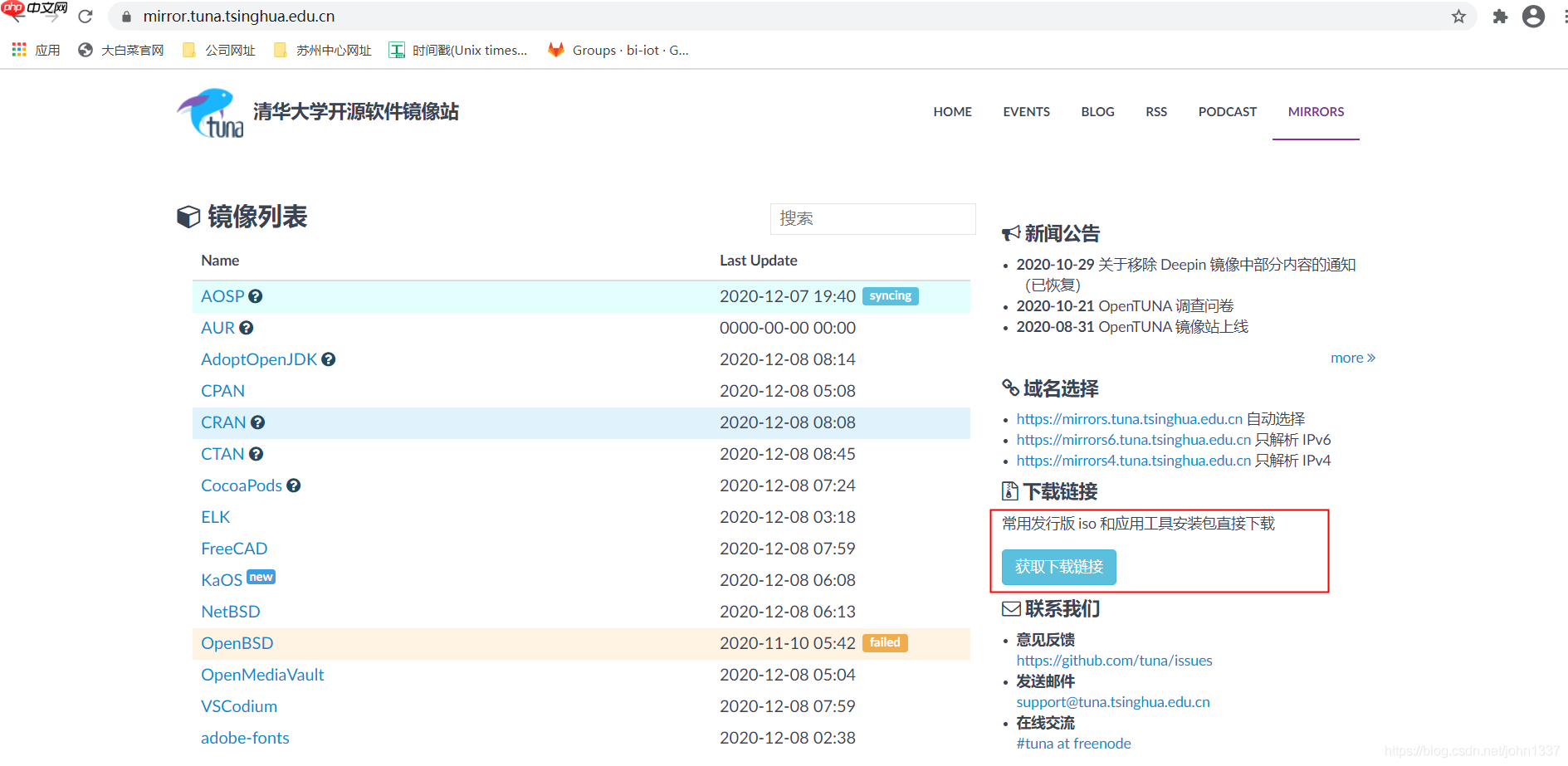The height and width of the screenshot is (766, 1568).
Task: Switch to the EVENTS navigation item
Action: point(1026,111)
